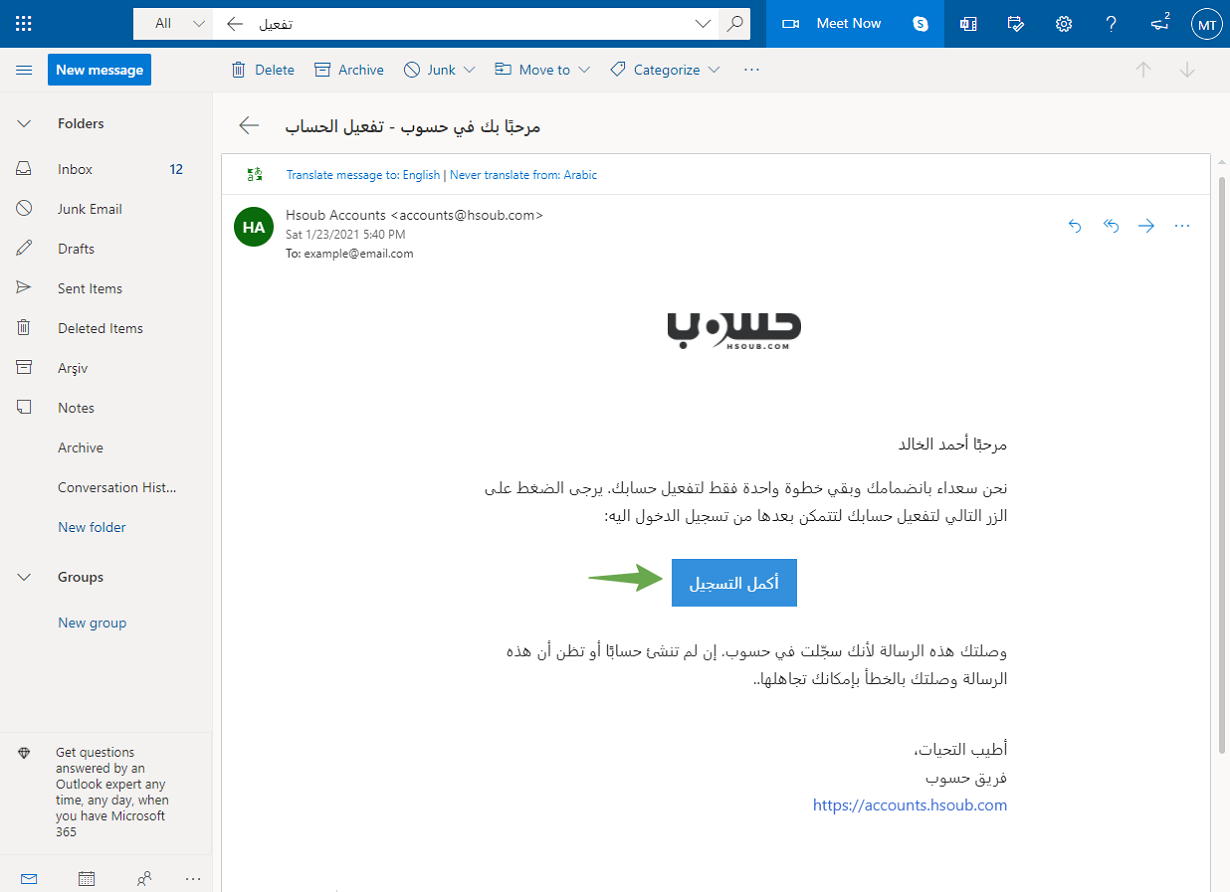Viewport: 1230px width, 892px height.
Task: Collapse the Folders section
Action: tap(24, 124)
